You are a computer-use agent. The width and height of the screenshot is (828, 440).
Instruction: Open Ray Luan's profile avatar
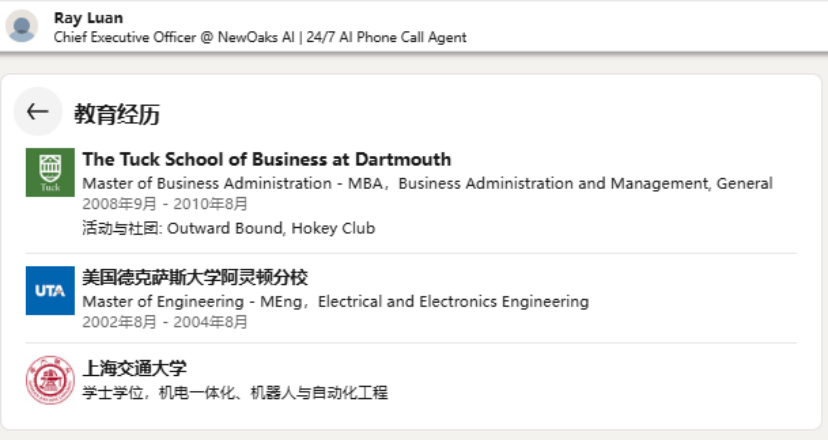[22, 26]
